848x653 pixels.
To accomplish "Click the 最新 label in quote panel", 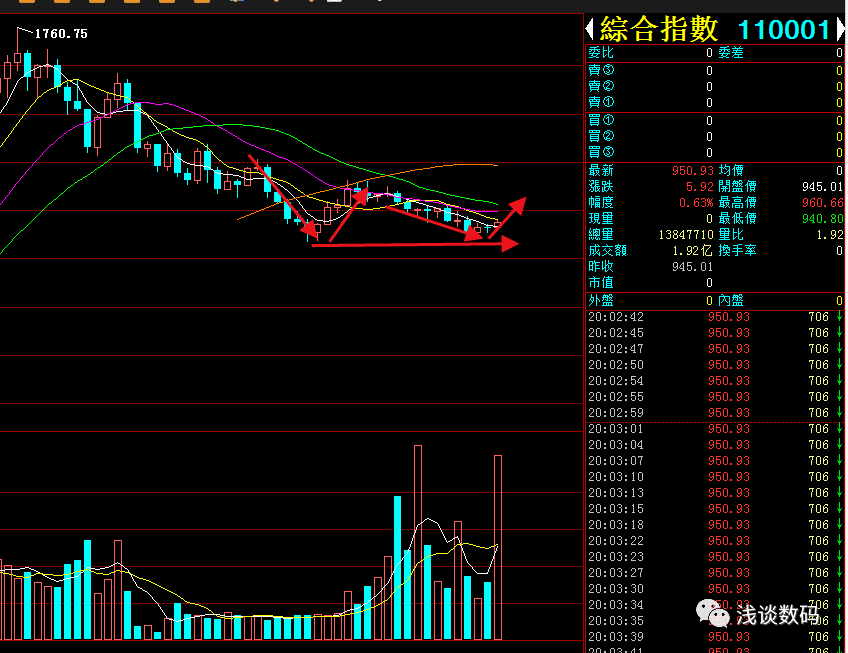I will tap(601, 170).
